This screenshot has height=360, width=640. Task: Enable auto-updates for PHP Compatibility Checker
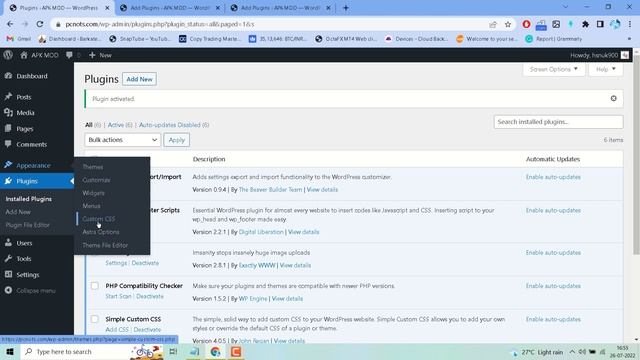[x=553, y=286]
